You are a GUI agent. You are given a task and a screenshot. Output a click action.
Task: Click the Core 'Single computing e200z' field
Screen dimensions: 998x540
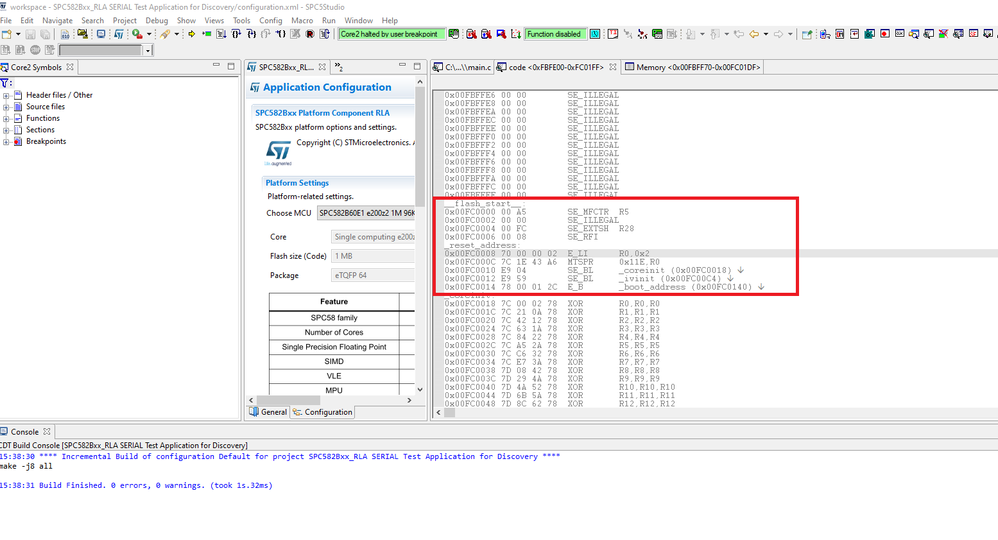372,237
